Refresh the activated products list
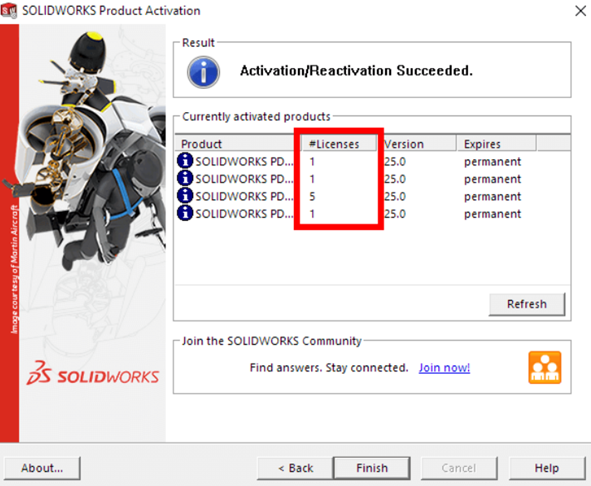This screenshot has width=591, height=486. point(527,304)
